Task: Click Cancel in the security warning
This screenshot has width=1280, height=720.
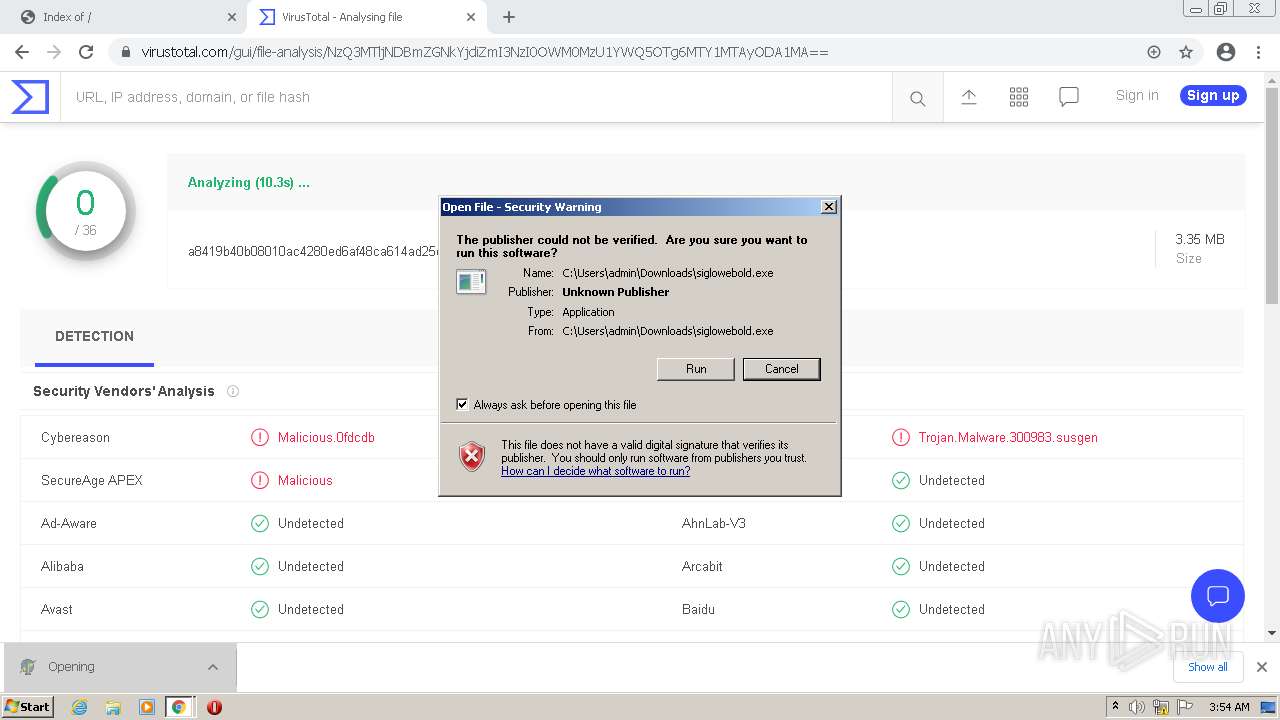Action: (782, 369)
